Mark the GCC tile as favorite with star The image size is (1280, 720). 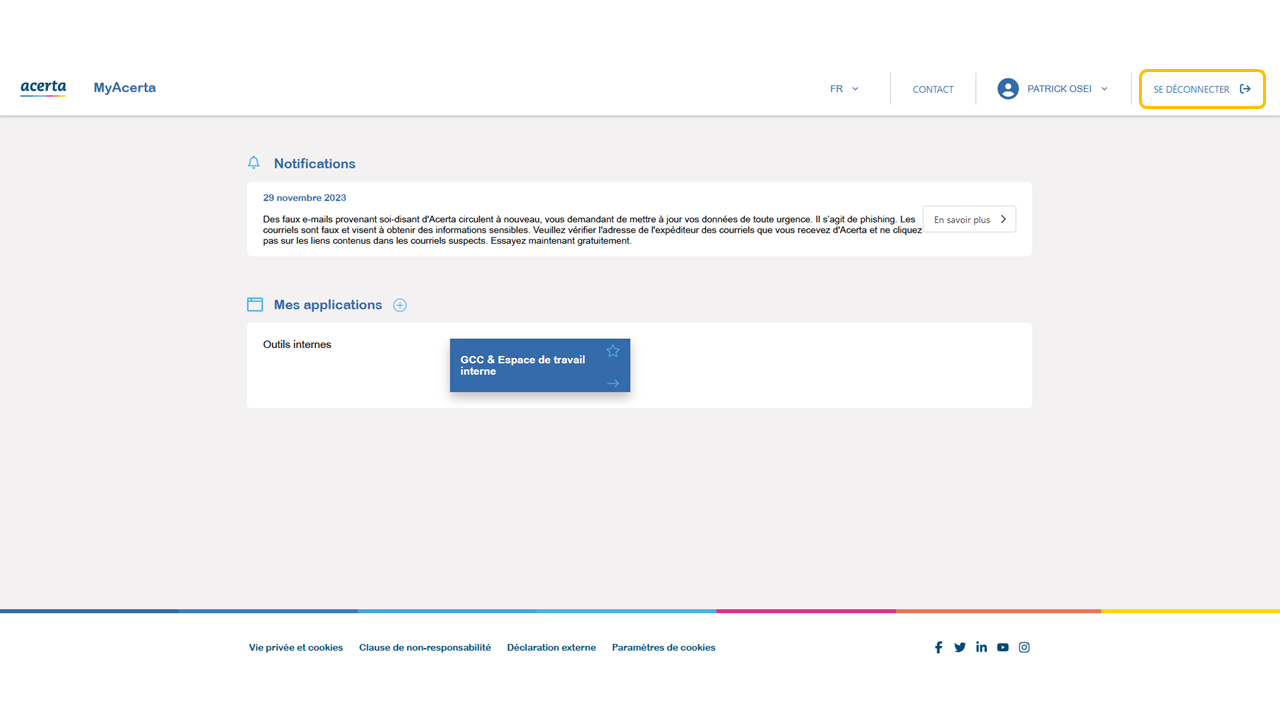(613, 351)
